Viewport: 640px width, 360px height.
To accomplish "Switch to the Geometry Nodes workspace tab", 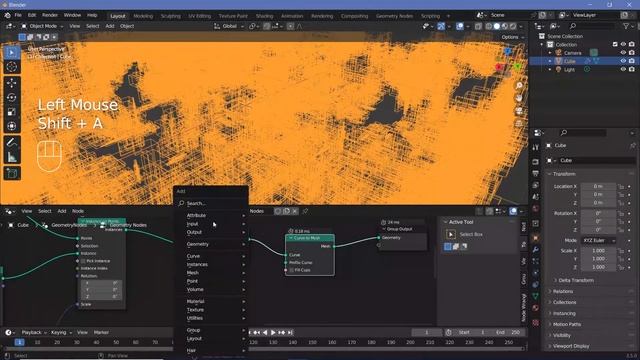I will (394, 16).
